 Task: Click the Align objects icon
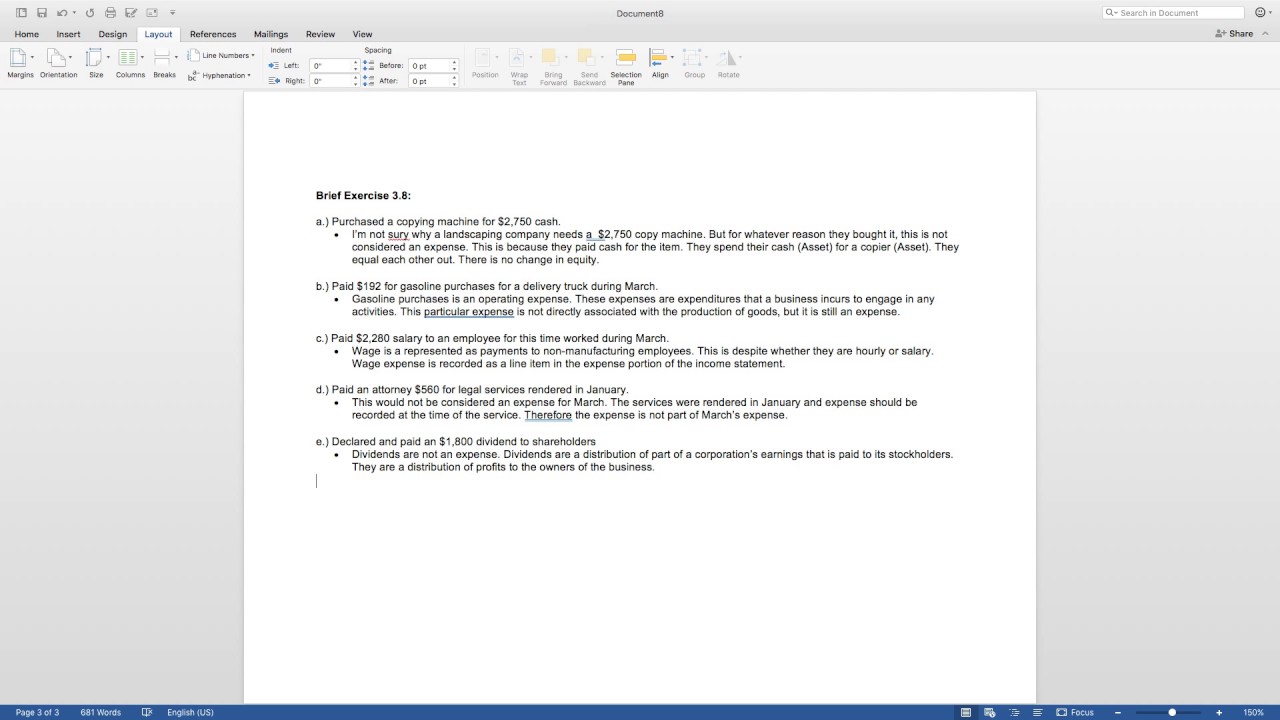coord(658,57)
